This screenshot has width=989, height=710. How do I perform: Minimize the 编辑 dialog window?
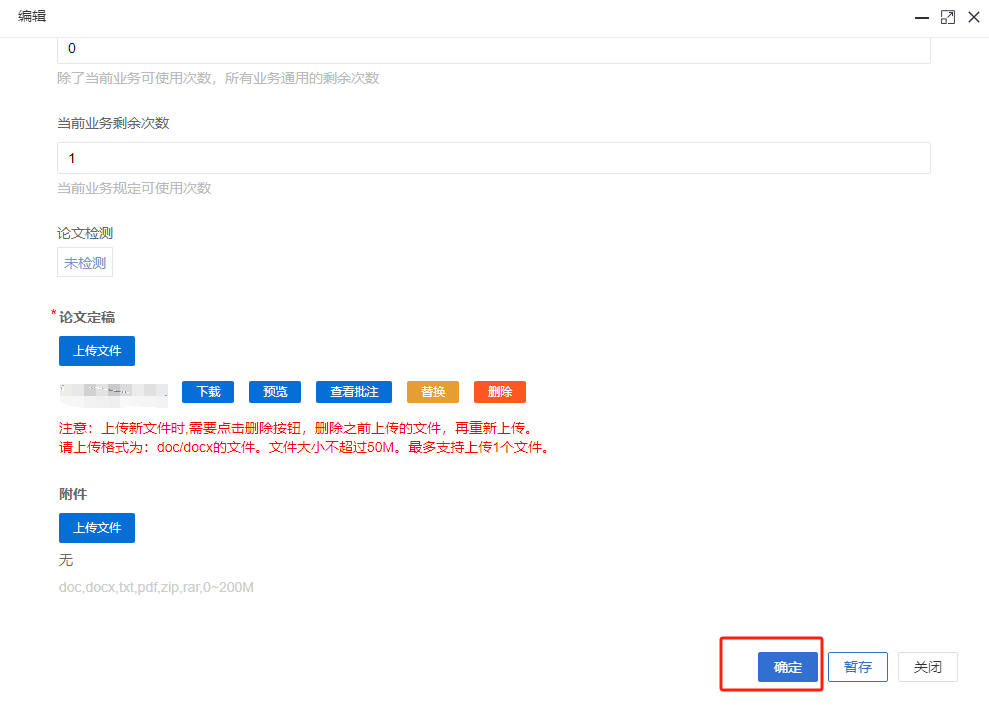coord(921,17)
